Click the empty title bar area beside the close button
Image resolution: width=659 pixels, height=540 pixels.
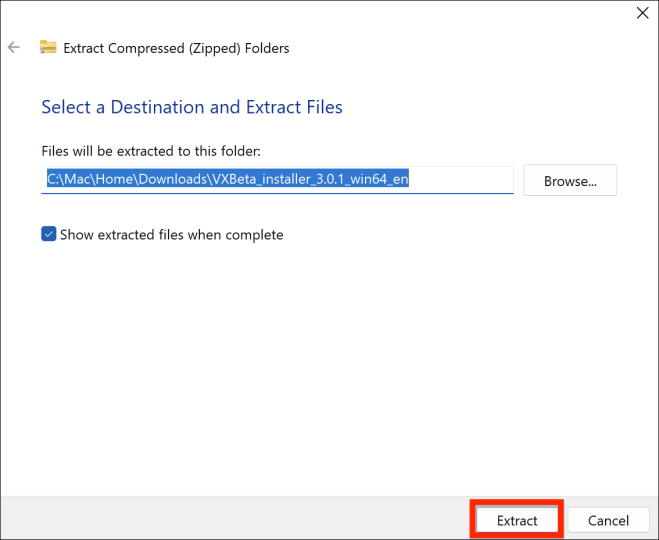400,14
